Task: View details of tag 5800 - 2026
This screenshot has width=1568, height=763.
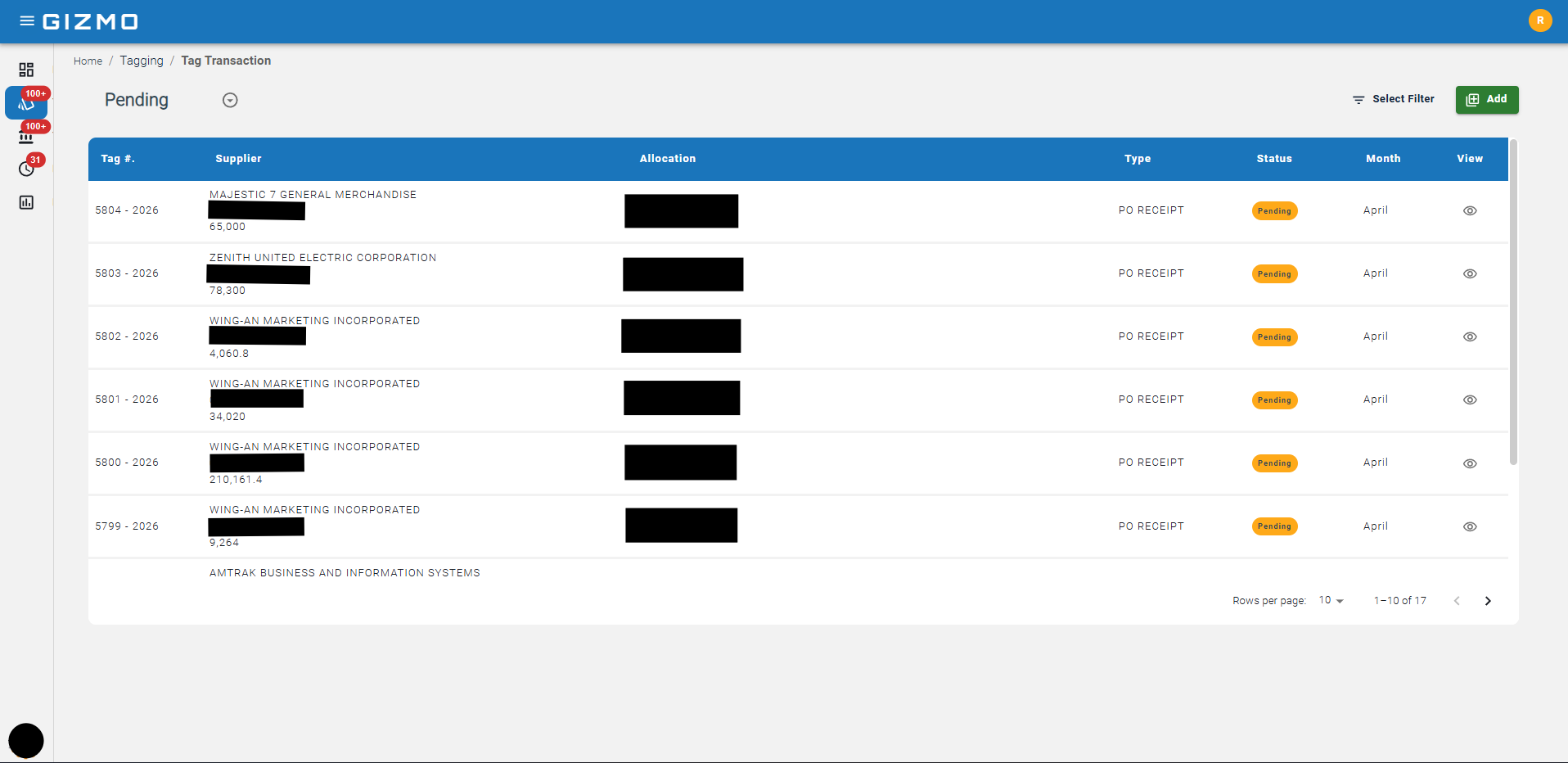Action: [x=1470, y=463]
